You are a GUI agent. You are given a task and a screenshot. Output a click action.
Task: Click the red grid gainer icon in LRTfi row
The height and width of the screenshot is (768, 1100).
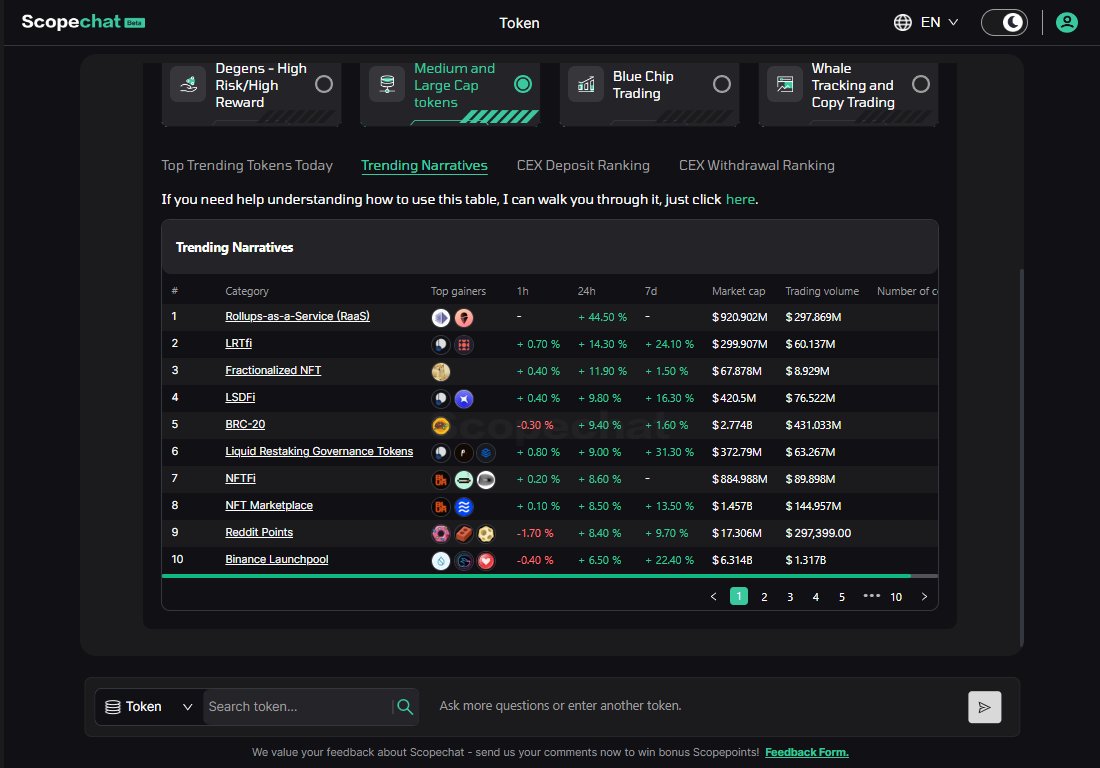point(464,344)
